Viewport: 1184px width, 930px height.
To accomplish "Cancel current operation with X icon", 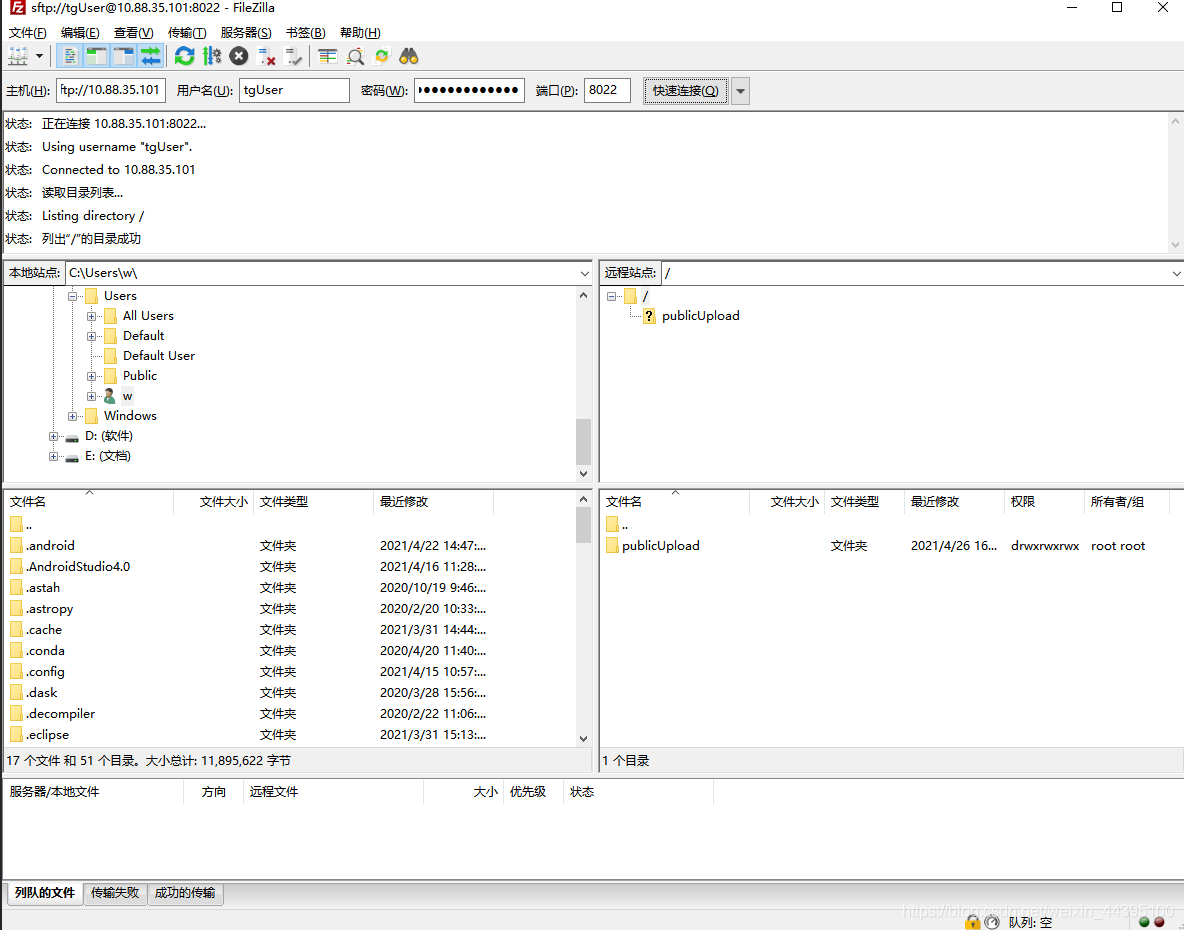I will pyautogui.click(x=239, y=56).
